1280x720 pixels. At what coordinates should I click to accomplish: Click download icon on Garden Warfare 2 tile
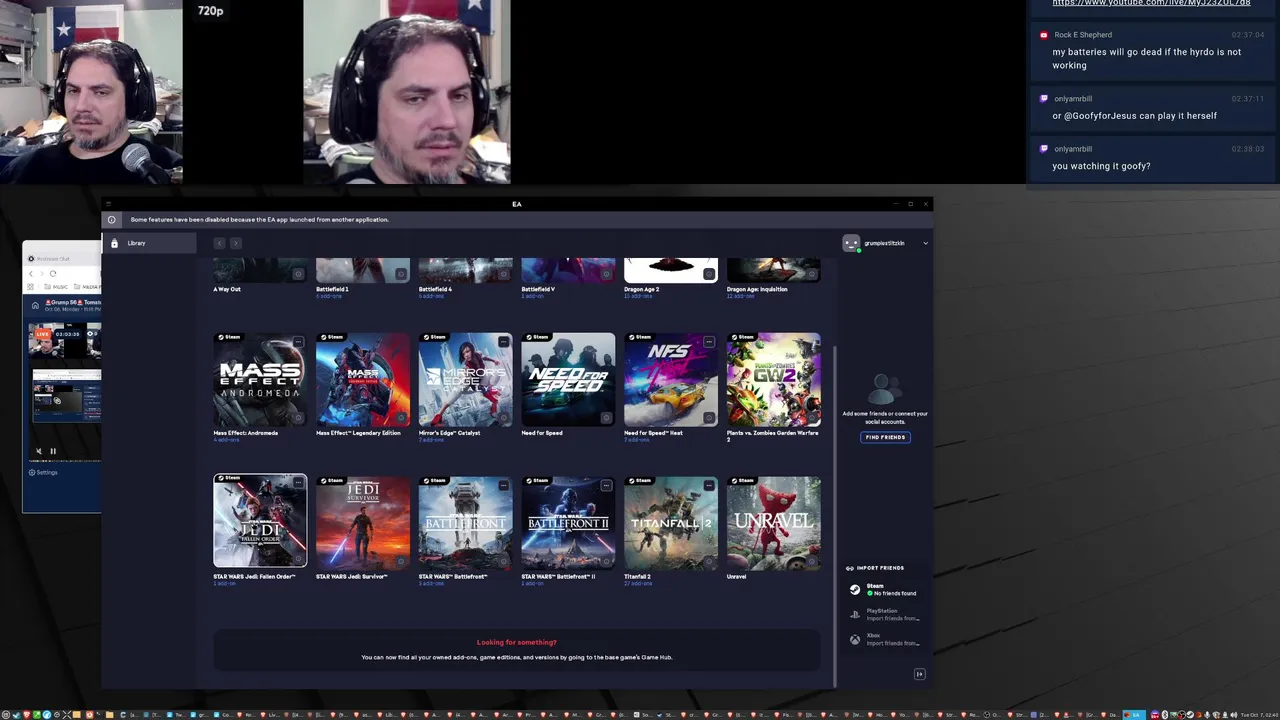[x=812, y=418]
